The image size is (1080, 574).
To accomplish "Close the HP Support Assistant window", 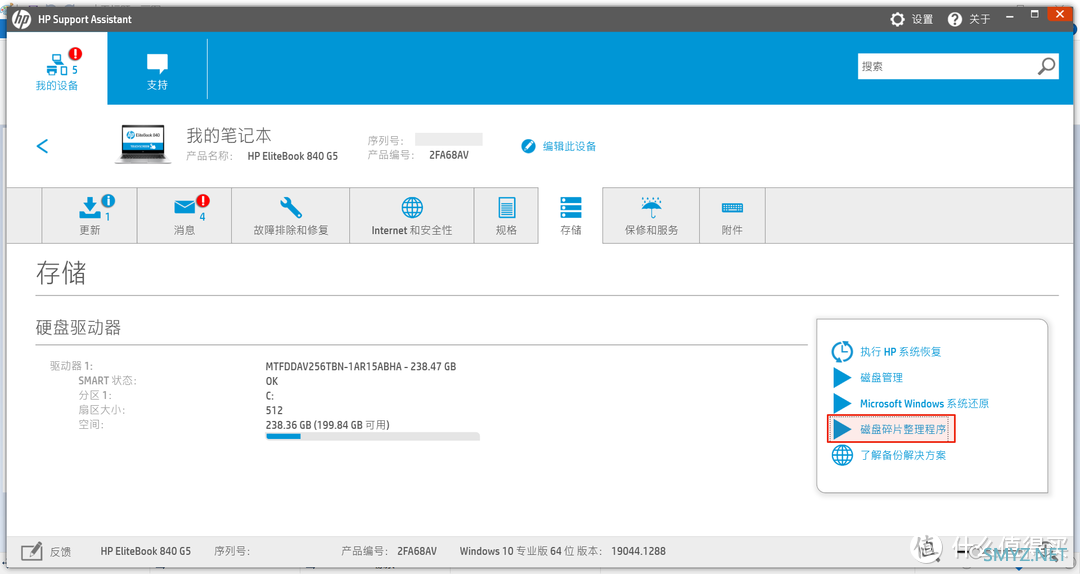I will click(x=1059, y=14).
